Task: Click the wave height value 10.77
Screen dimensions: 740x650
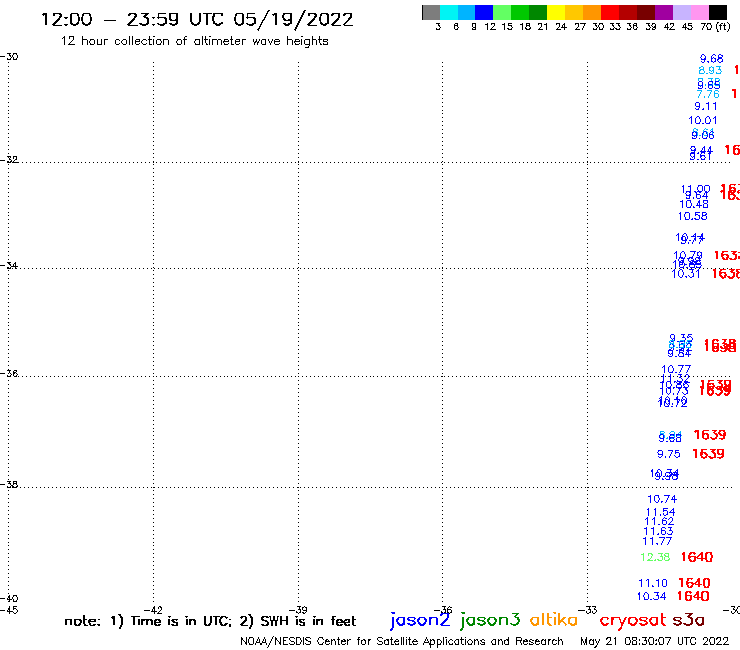Action: (x=676, y=369)
